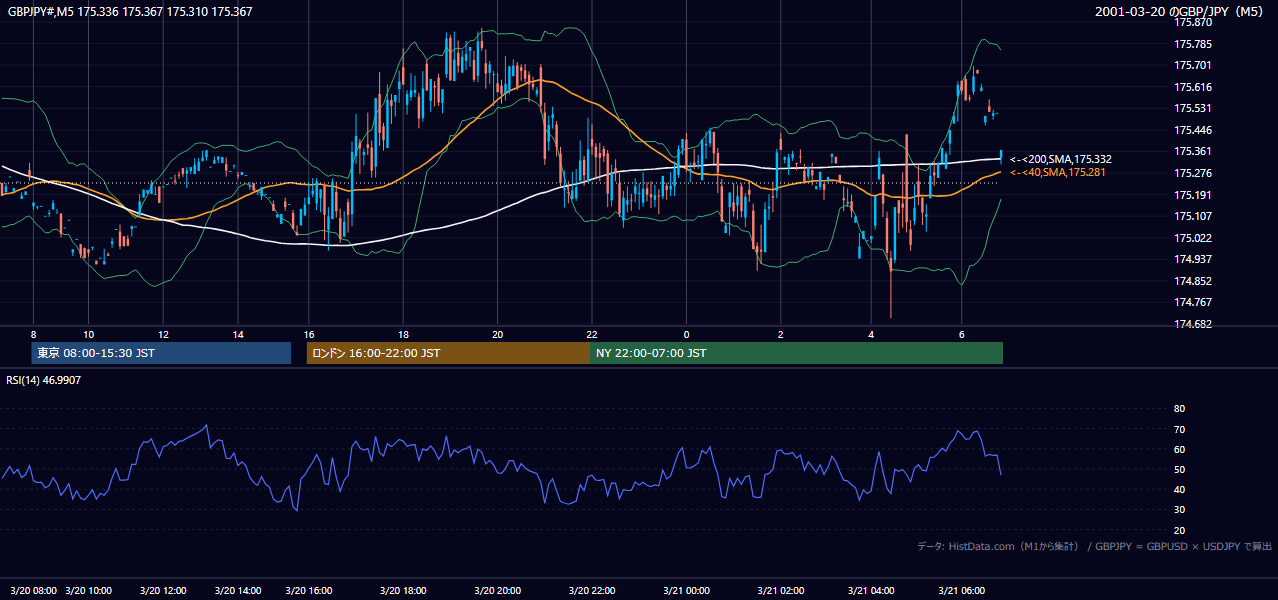Click the hour tick '14' under the price chart
The width and height of the screenshot is (1278, 600).
pos(238,334)
